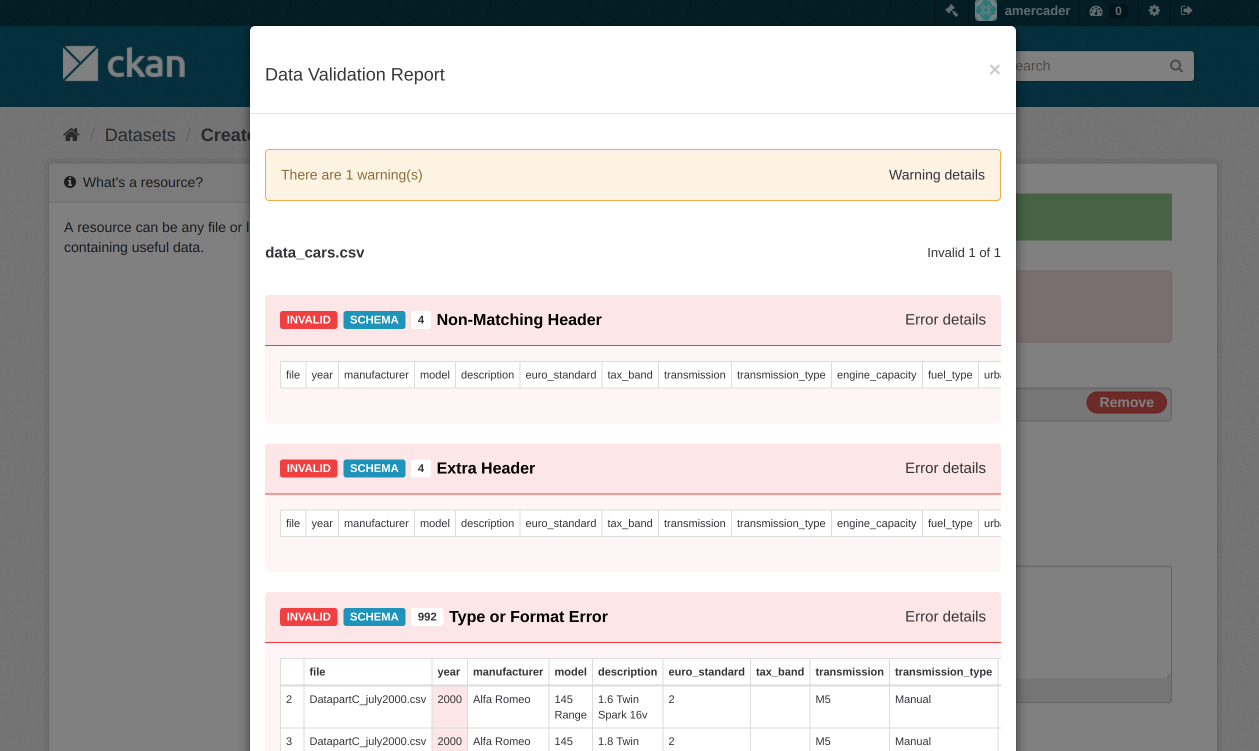1259x751 pixels.
Task: Click the Non-Matching Header heading
Action: [x=519, y=320]
